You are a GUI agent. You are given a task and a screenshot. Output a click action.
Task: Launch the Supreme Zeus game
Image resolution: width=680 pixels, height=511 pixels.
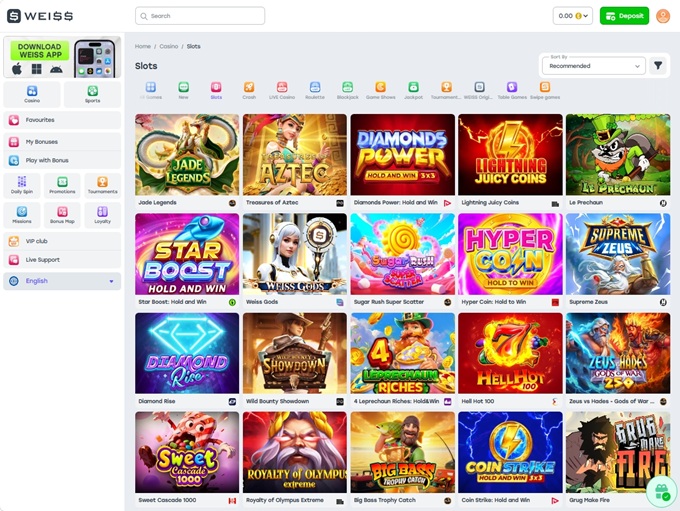tap(618, 254)
